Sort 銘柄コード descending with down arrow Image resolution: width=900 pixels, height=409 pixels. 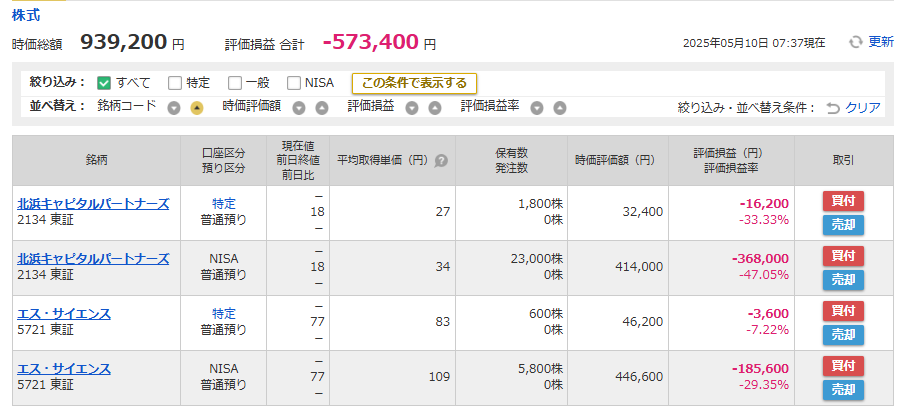[174, 108]
